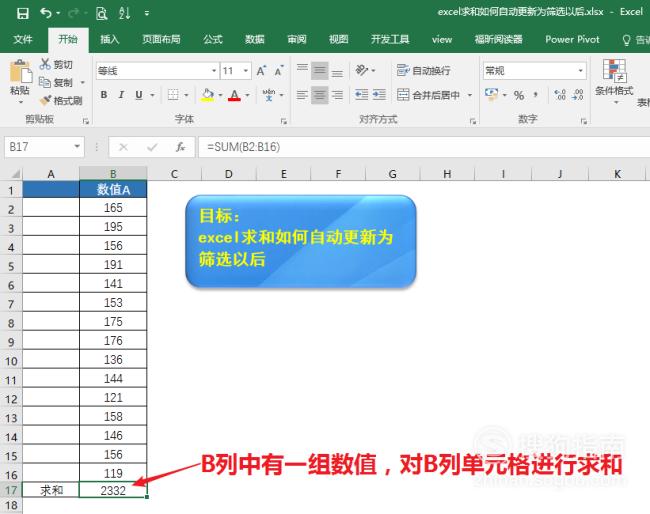Image resolution: width=650 pixels, height=514 pixels.
Task: Open the Underline style dropdown arrow
Action: tap(152, 95)
